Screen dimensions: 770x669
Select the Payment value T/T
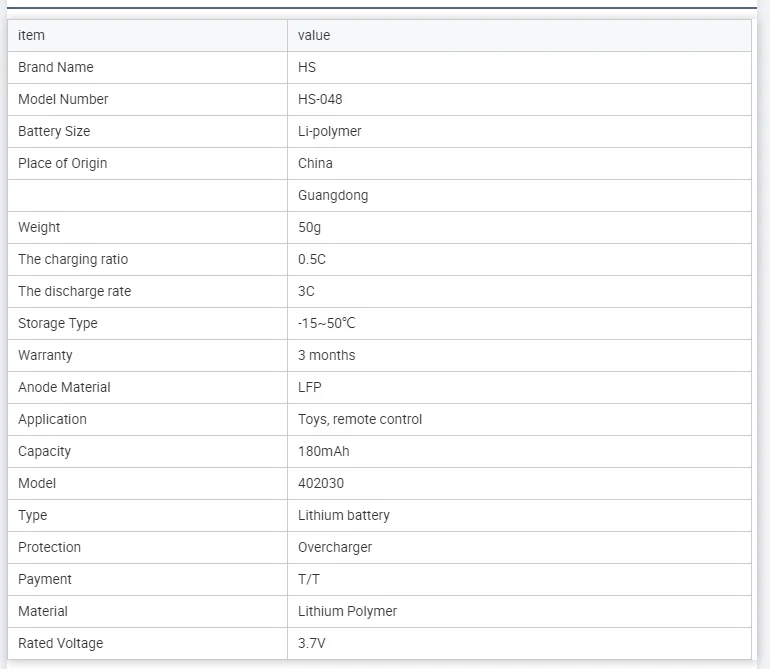point(308,579)
